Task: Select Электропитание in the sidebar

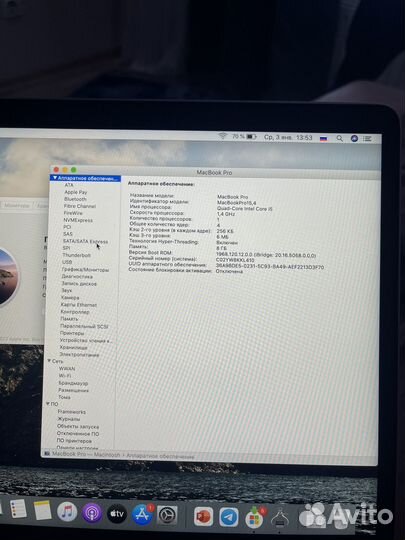Action: [79, 354]
